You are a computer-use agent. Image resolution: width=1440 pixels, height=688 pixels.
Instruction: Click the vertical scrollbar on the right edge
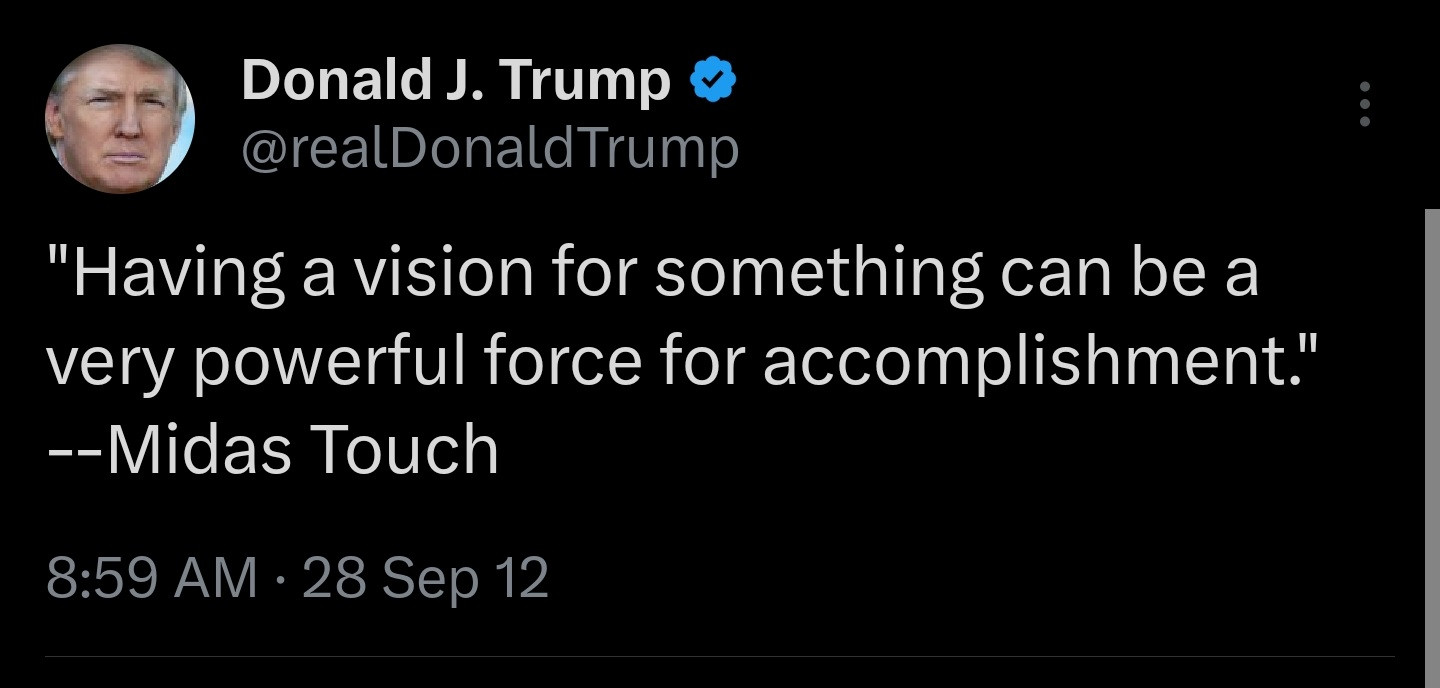coord(1431,440)
